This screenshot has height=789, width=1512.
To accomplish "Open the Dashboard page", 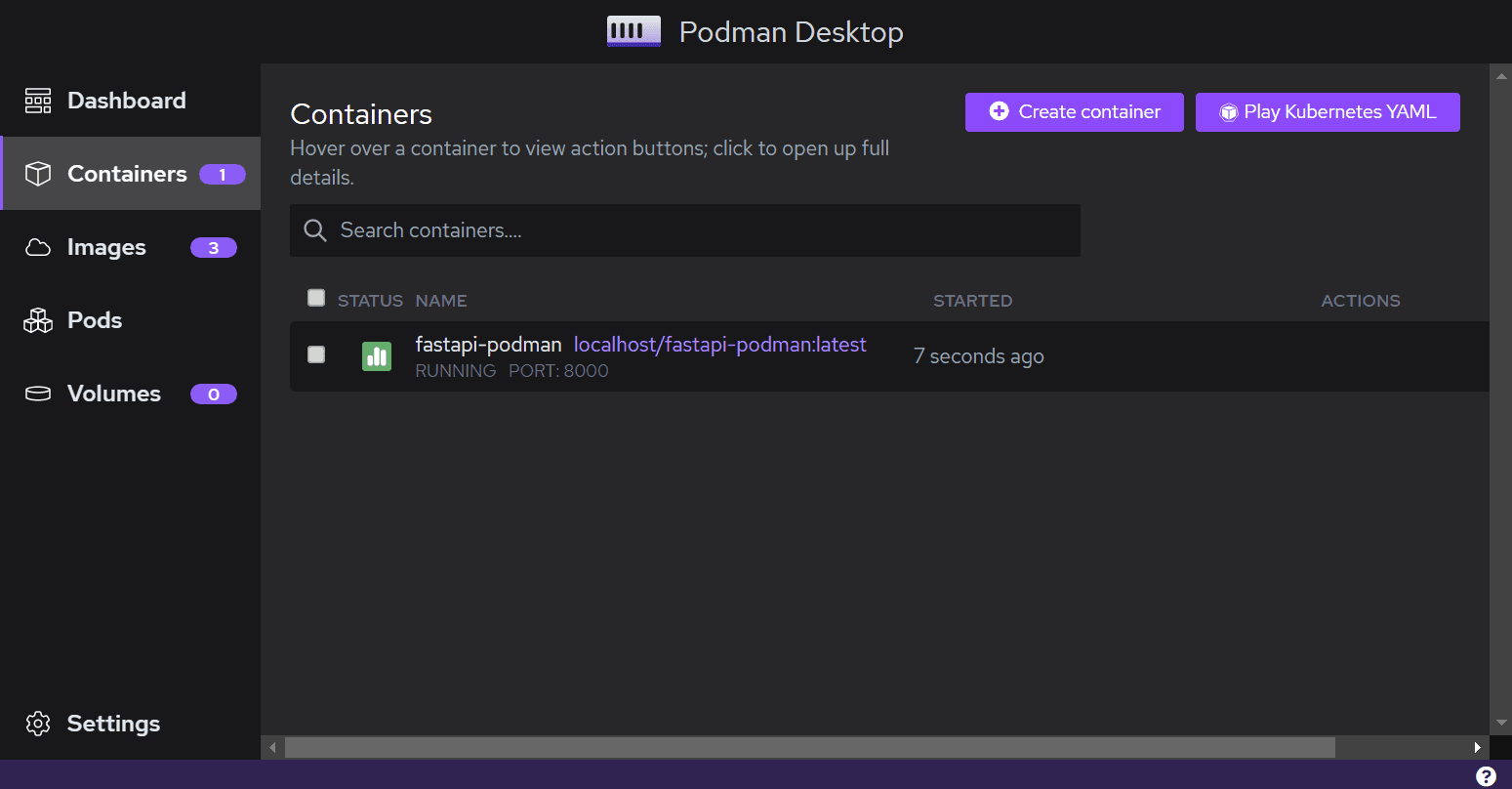I will pyautogui.click(x=130, y=101).
